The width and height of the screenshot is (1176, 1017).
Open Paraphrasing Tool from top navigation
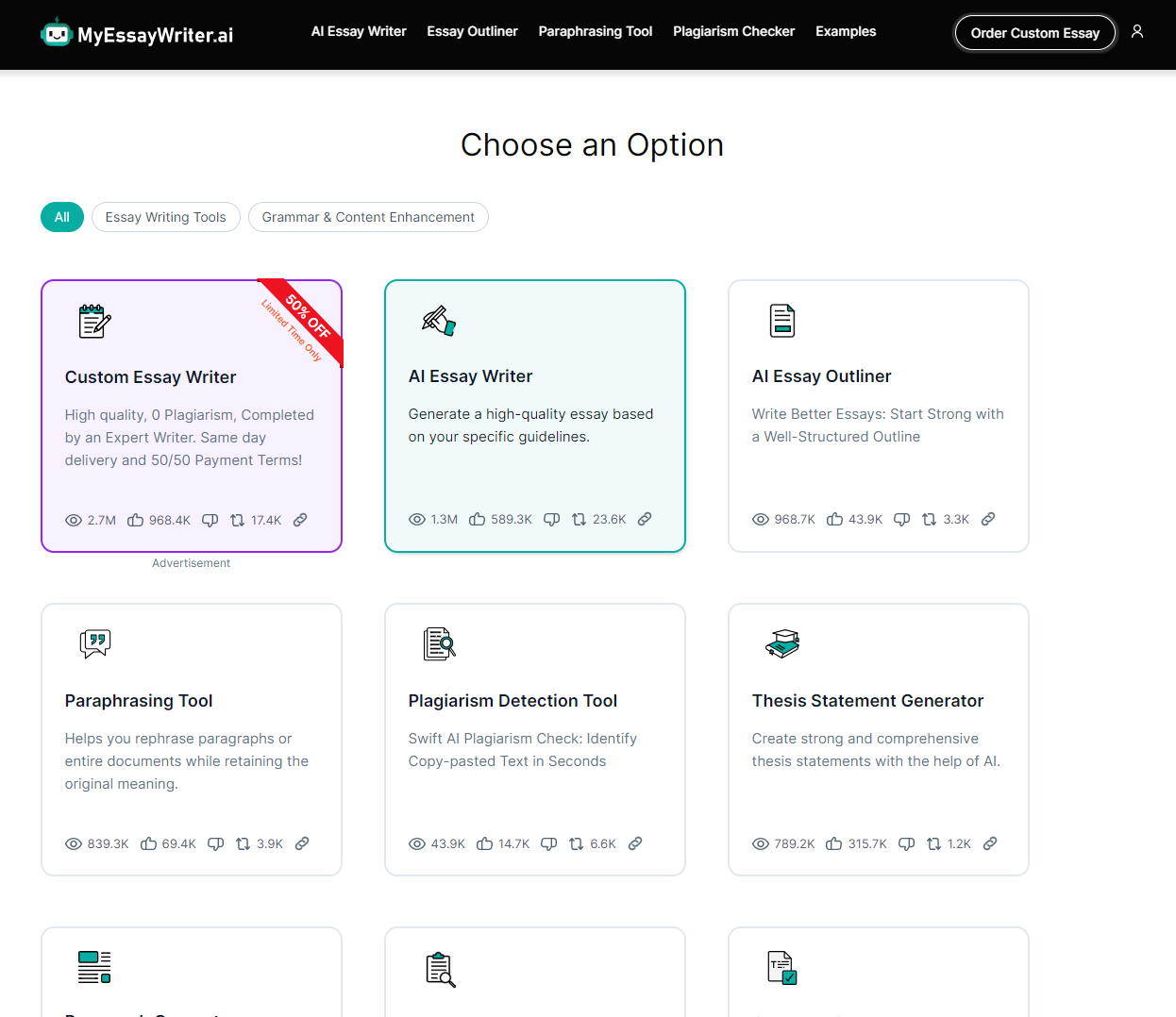point(595,32)
